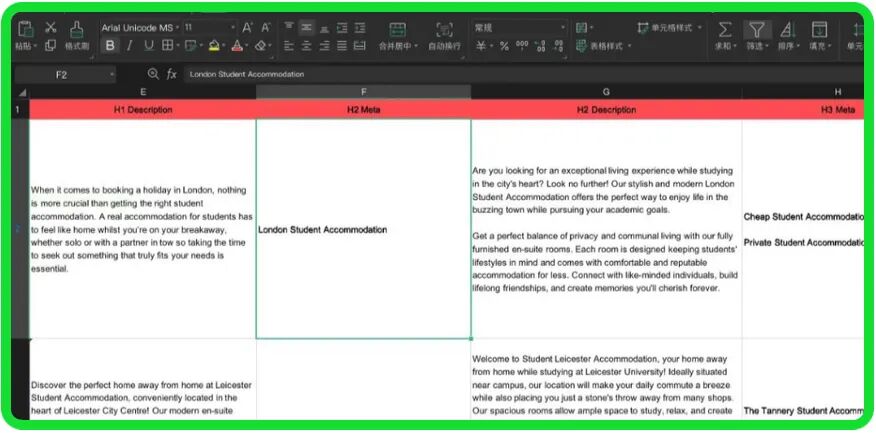Click the fx insert function icon
Screen dimensions: 876x433
(172, 74)
